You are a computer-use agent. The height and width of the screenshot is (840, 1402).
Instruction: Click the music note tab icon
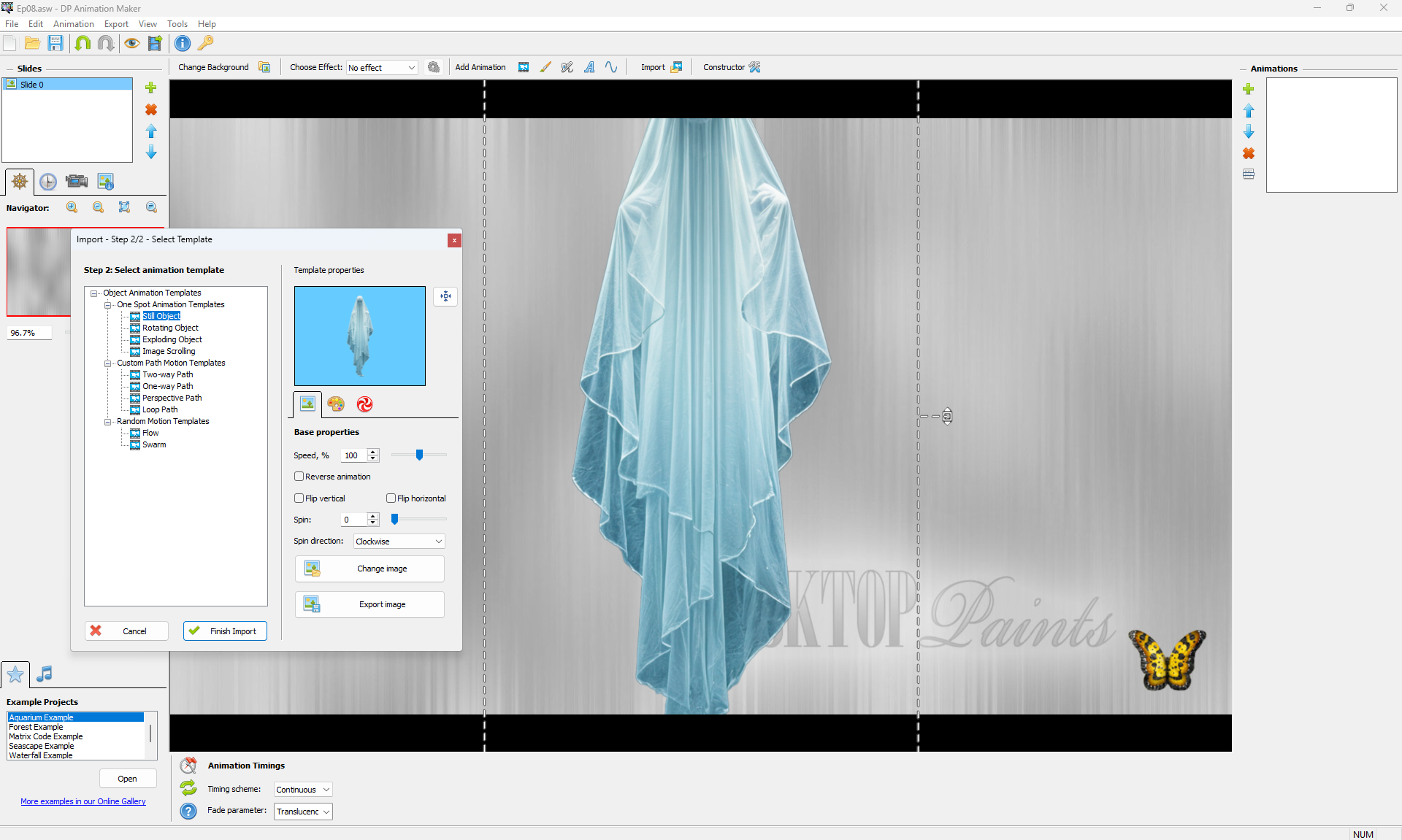pos(45,674)
